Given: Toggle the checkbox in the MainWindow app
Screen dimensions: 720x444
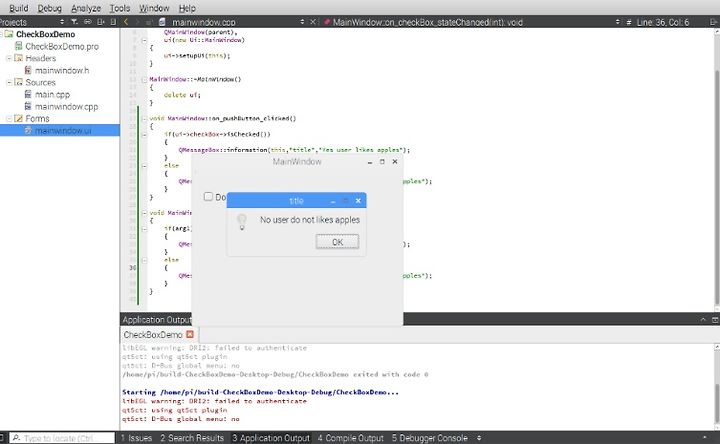Looking at the screenshot, I should (x=208, y=197).
